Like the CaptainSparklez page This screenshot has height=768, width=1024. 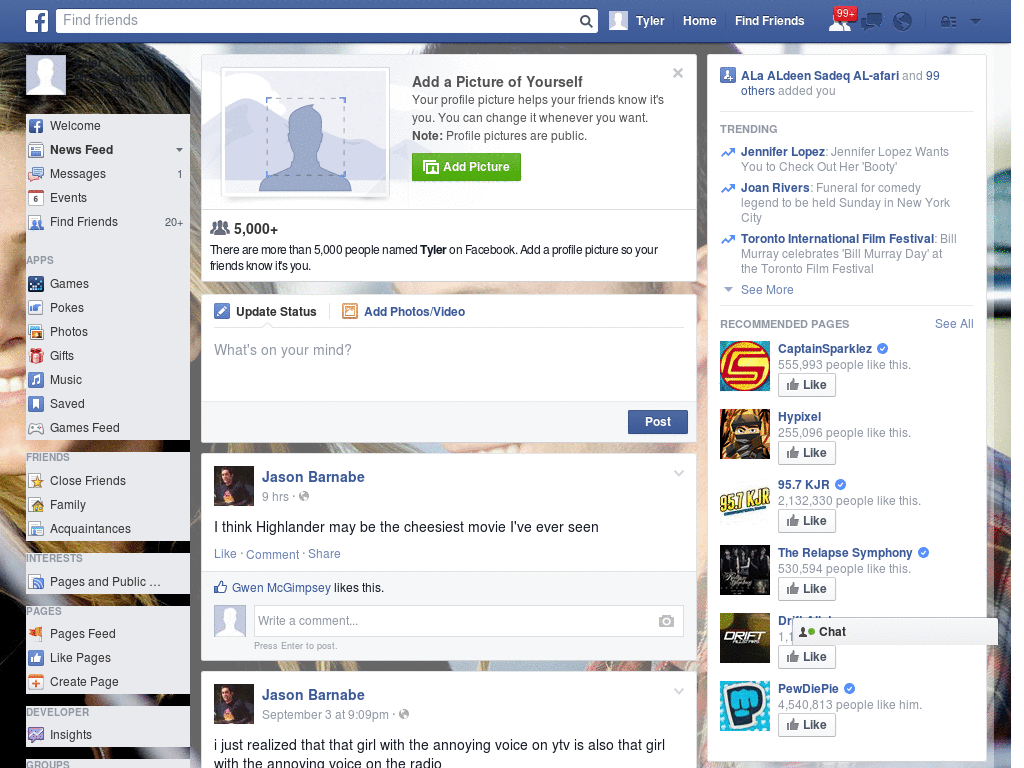click(807, 385)
